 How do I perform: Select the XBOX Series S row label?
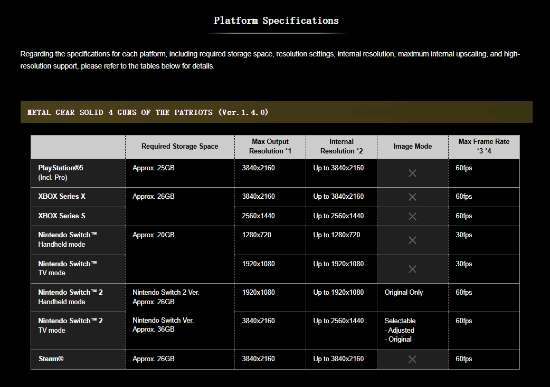coord(62,216)
